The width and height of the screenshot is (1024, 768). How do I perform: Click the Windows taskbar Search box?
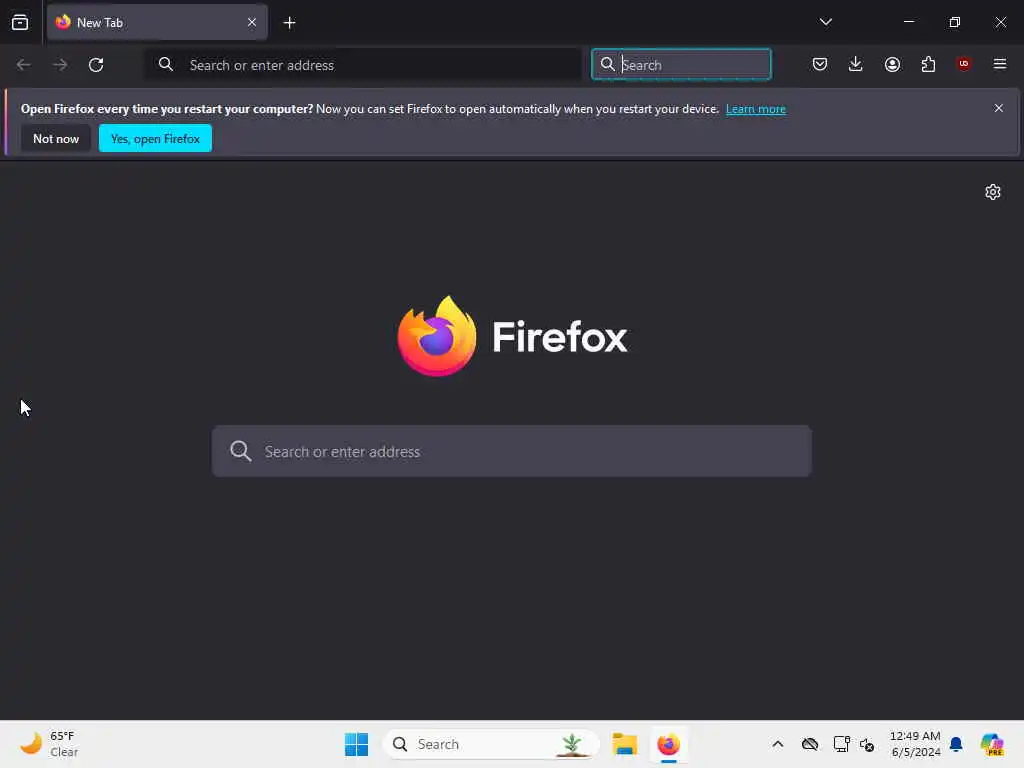pos(491,744)
